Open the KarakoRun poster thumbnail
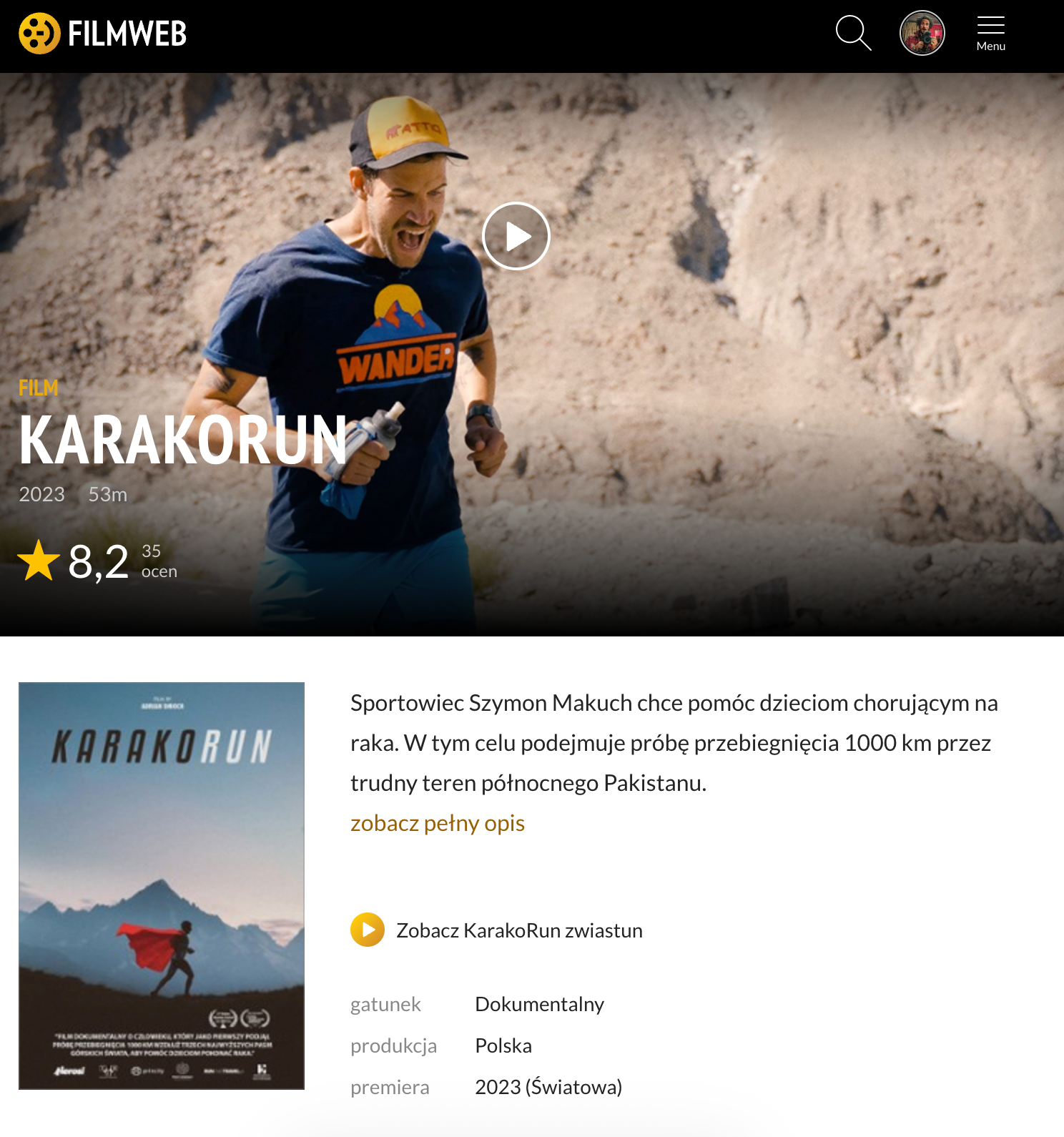 coord(162,886)
